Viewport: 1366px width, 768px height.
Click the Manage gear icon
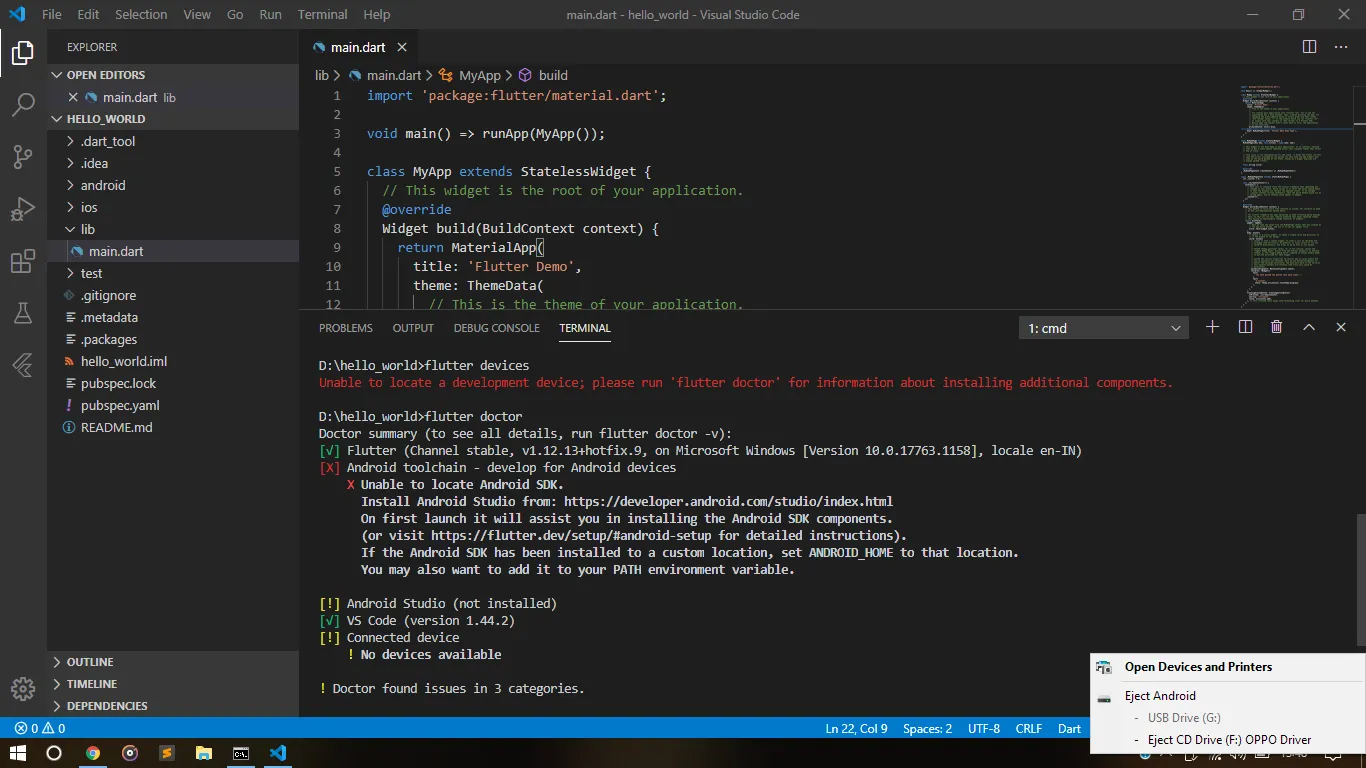tap(23, 689)
